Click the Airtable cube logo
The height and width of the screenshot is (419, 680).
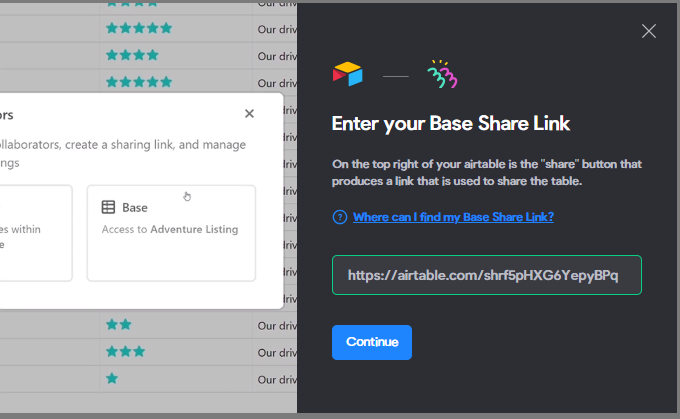click(347, 74)
